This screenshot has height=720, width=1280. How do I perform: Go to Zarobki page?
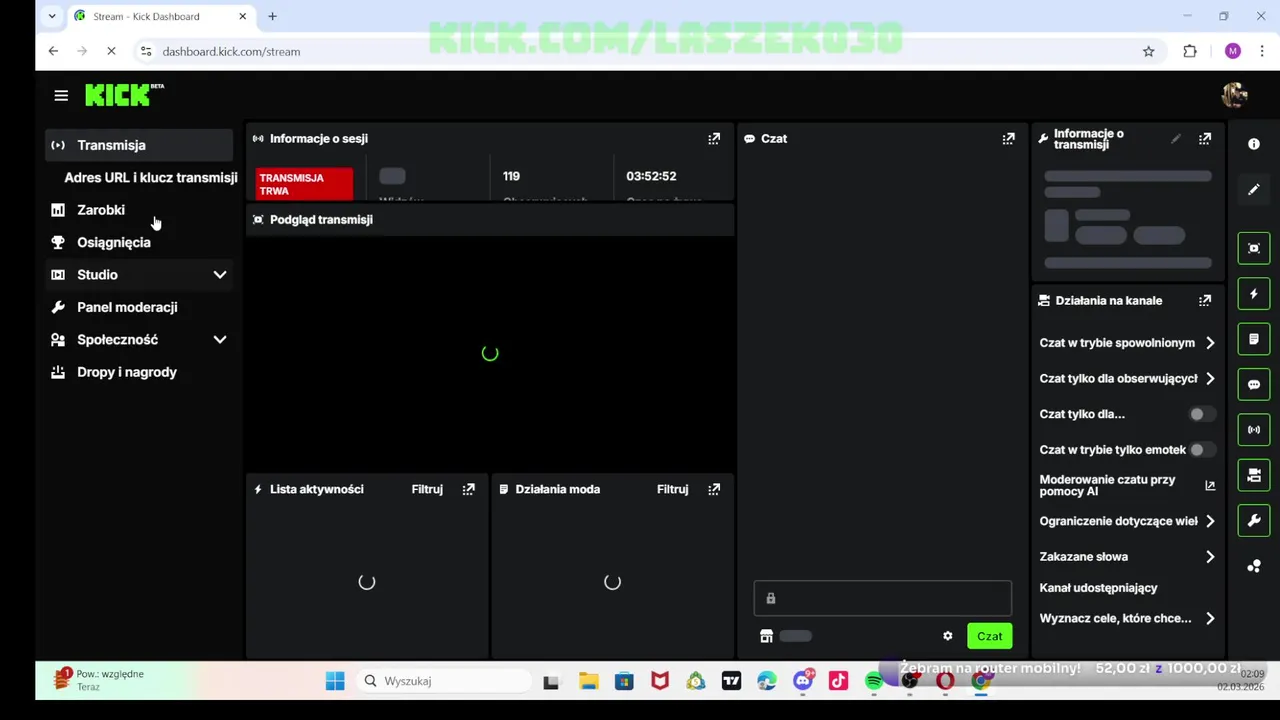100,210
